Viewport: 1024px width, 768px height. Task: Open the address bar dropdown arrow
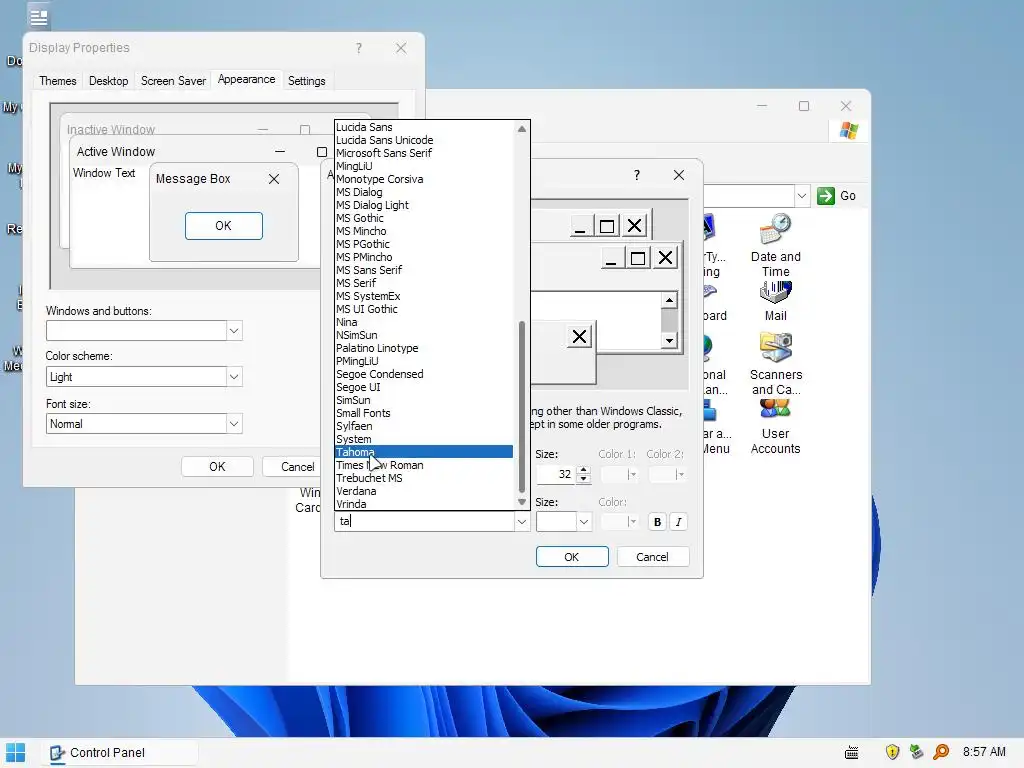point(802,195)
